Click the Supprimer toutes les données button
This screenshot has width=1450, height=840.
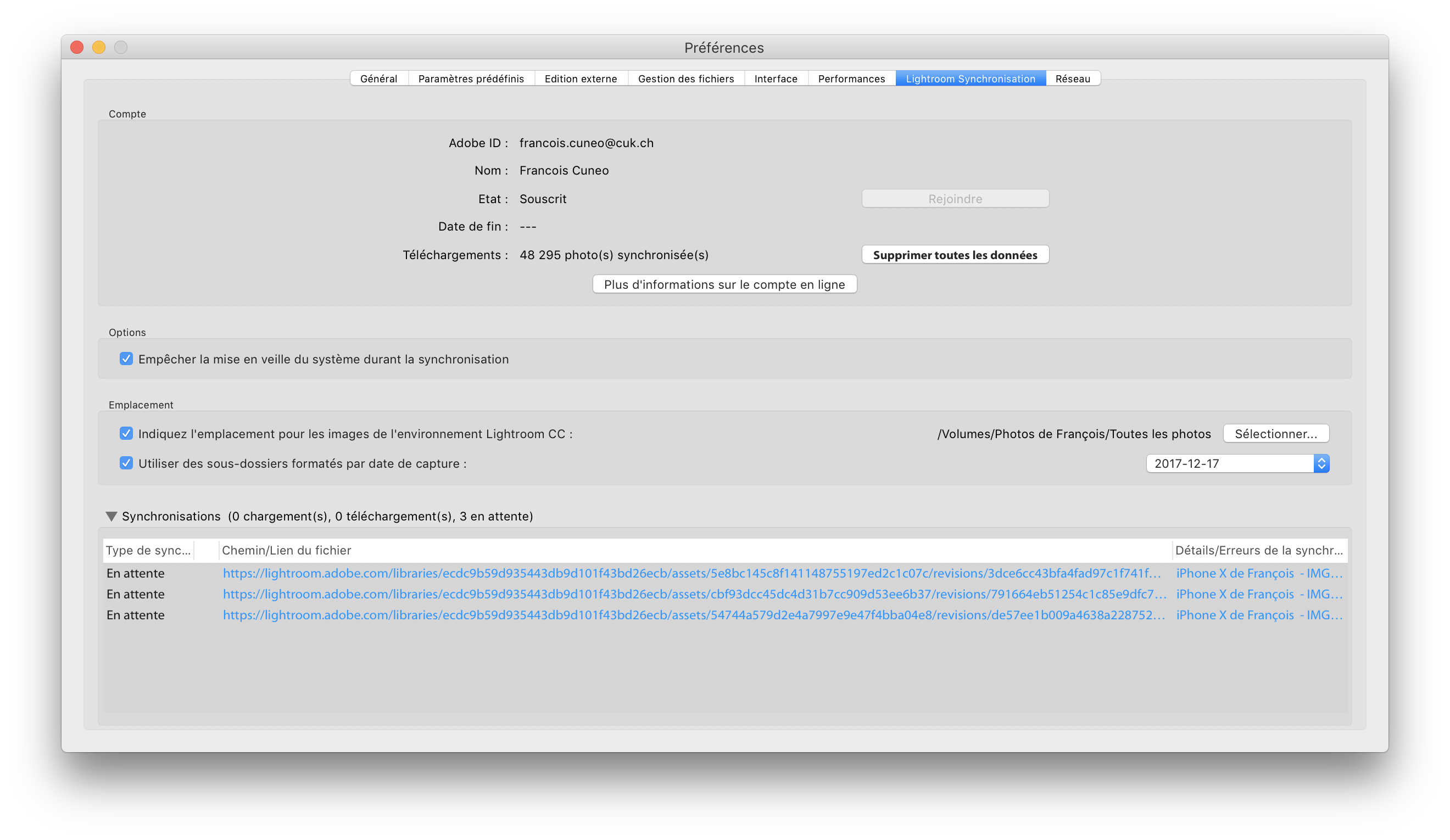pyautogui.click(x=954, y=255)
